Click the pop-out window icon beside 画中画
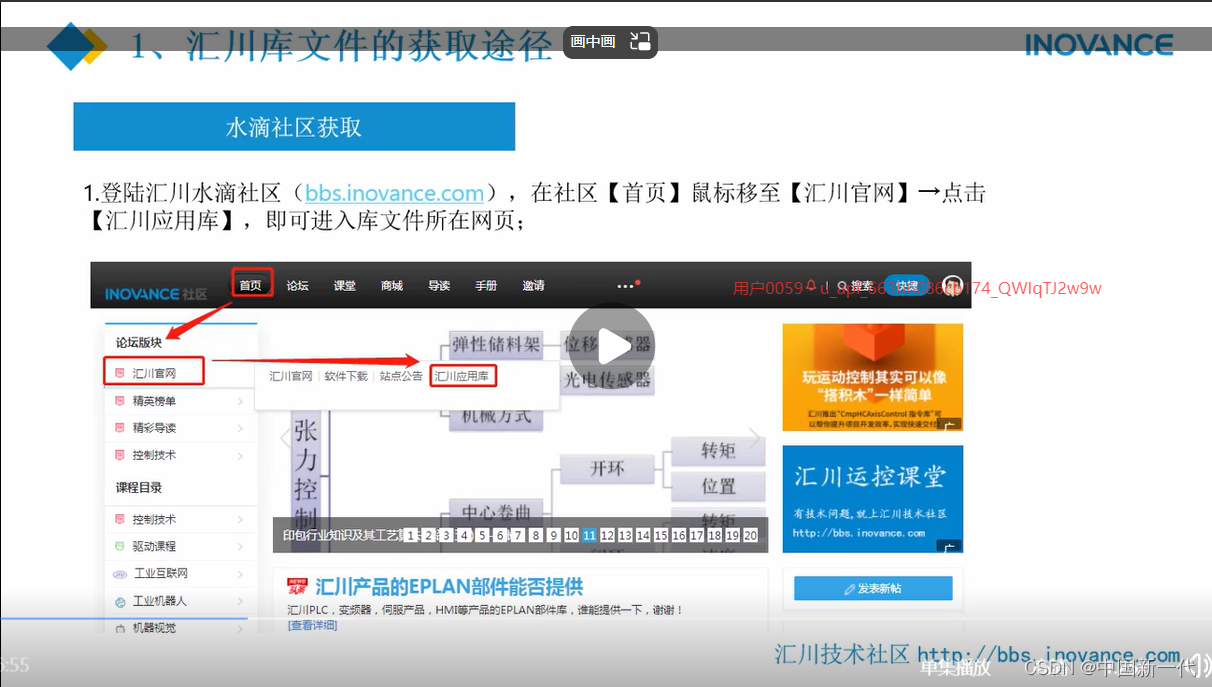 (640, 42)
